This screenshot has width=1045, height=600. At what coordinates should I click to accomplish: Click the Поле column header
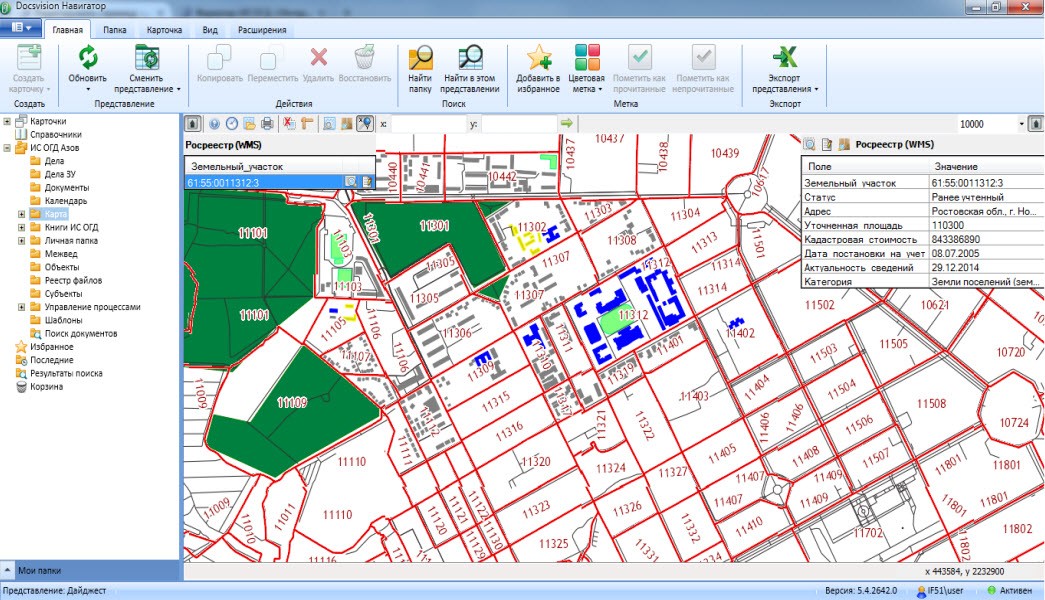pyautogui.click(x=864, y=167)
